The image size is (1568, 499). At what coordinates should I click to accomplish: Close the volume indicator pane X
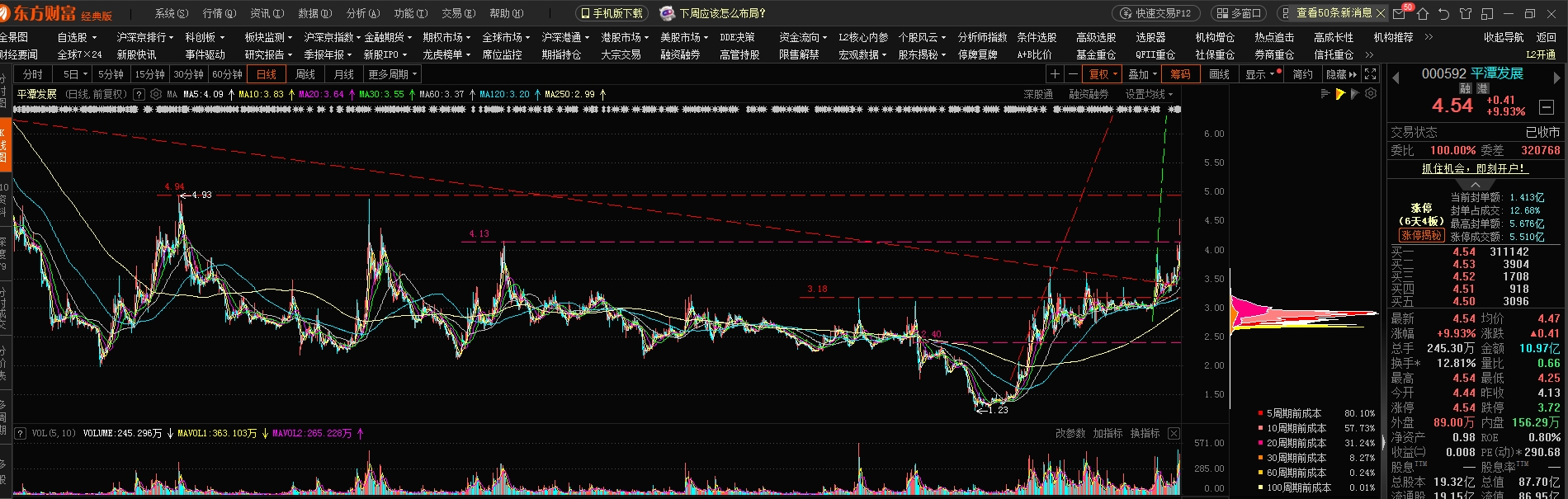pyautogui.click(x=1174, y=433)
